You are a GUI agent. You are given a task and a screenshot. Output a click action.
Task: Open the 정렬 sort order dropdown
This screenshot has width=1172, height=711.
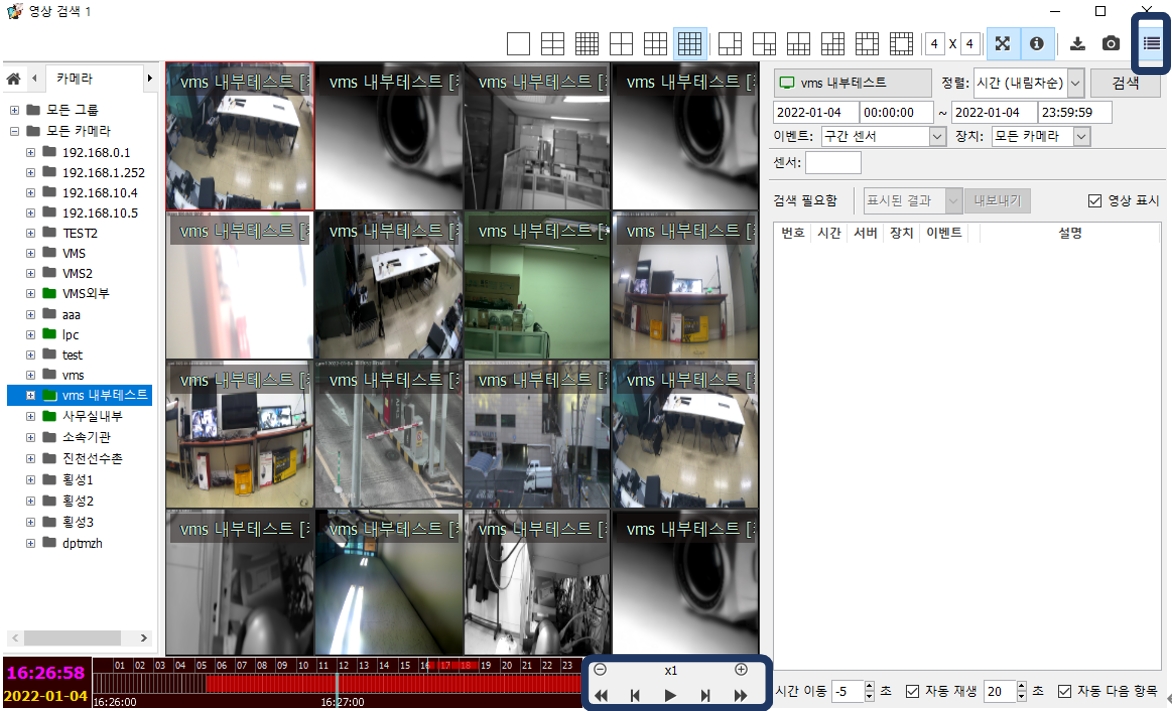click(1076, 83)
